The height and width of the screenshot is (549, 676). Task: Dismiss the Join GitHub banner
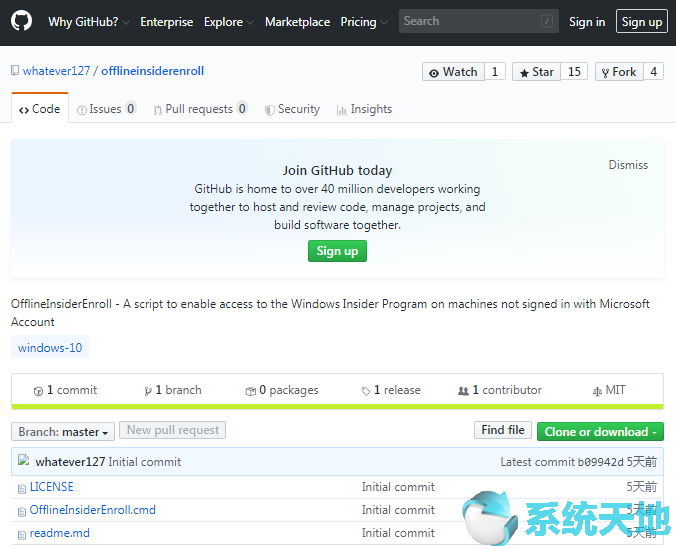tap(628, 165)
